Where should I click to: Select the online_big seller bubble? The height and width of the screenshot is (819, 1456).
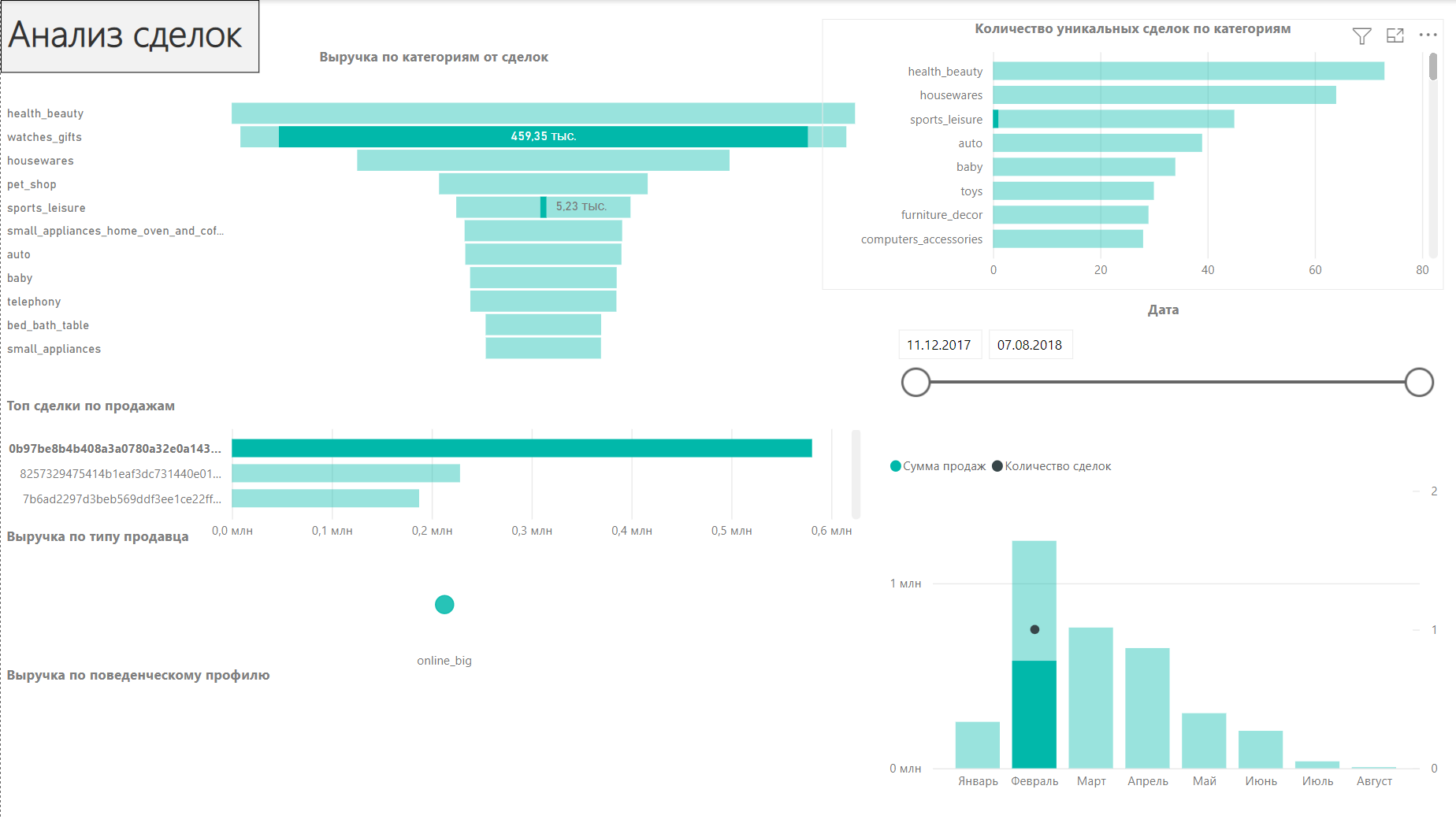coord(444,604)
